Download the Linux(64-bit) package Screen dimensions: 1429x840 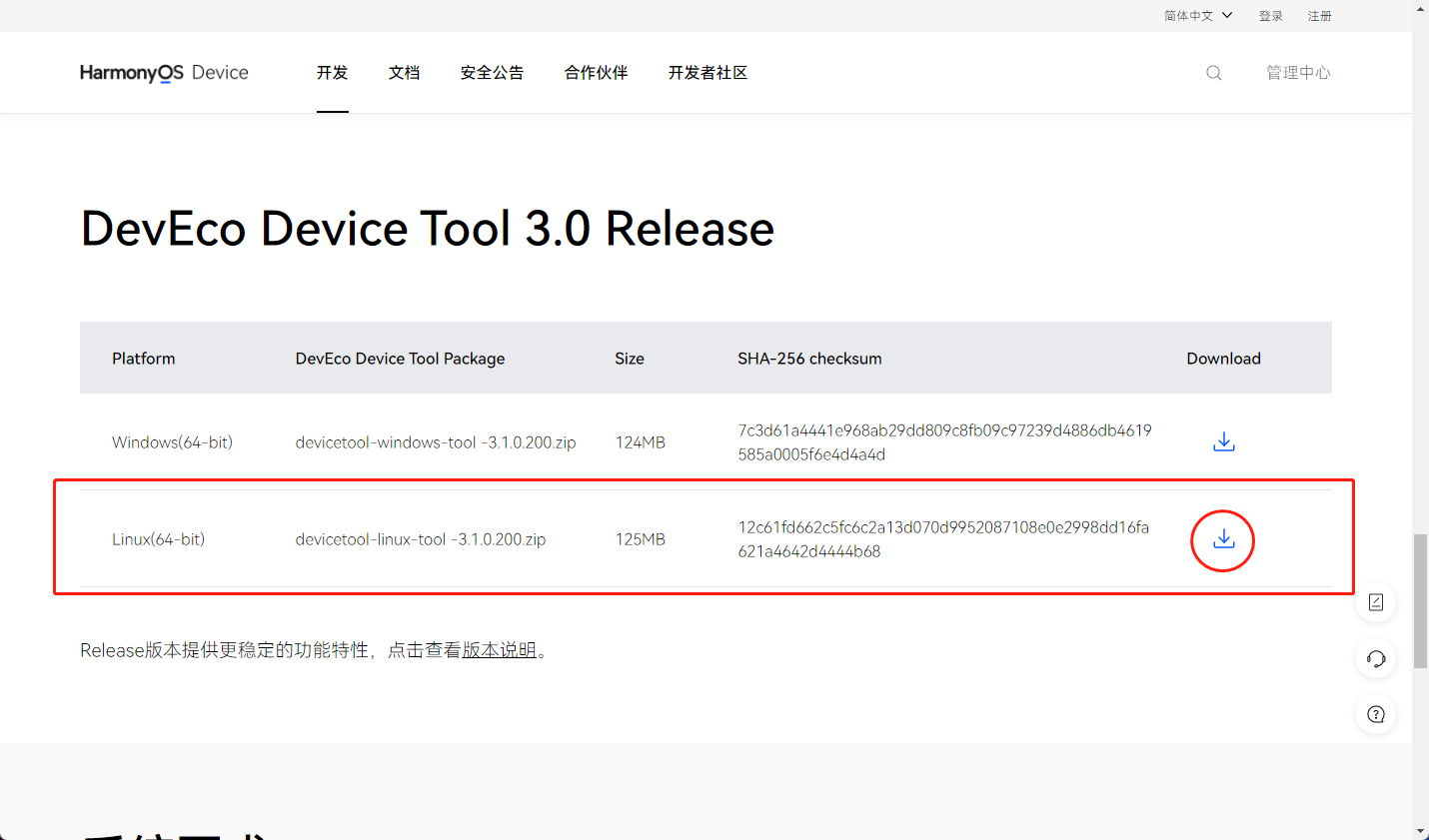(x=1223, y=539)
